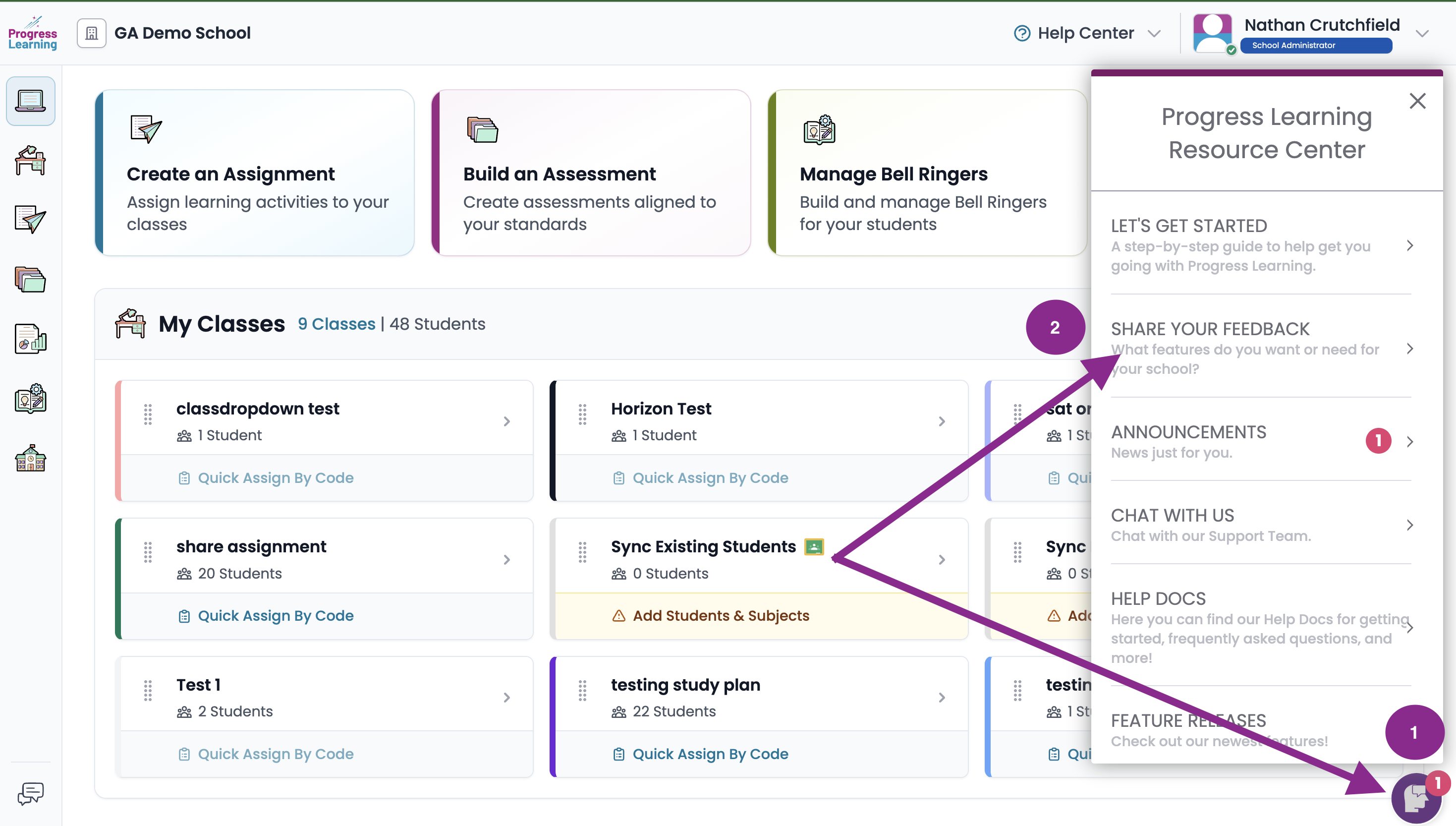Click Add Students & Subjects for Sync Existing Students

tap(711, 616)
